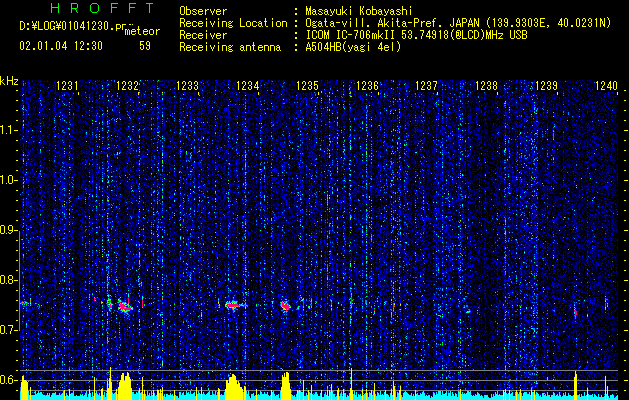Screen dimensions: 629x400
Task: Click the Observer label
Action: 203,11
